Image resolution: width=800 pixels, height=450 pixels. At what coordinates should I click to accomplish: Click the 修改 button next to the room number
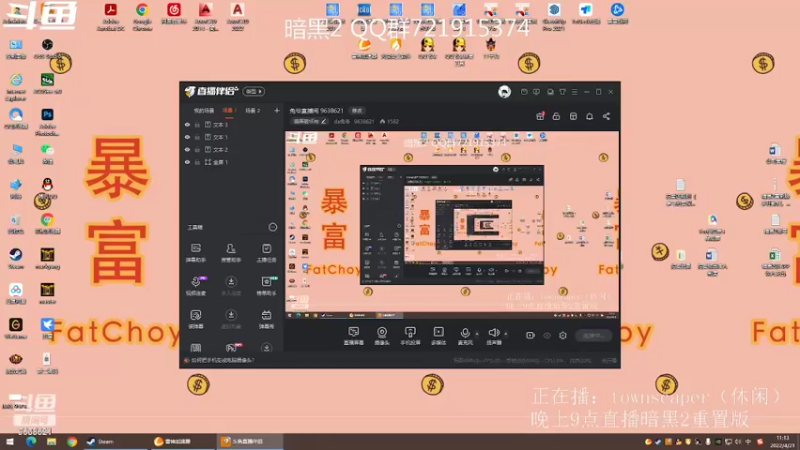click(x=357, y=110)
